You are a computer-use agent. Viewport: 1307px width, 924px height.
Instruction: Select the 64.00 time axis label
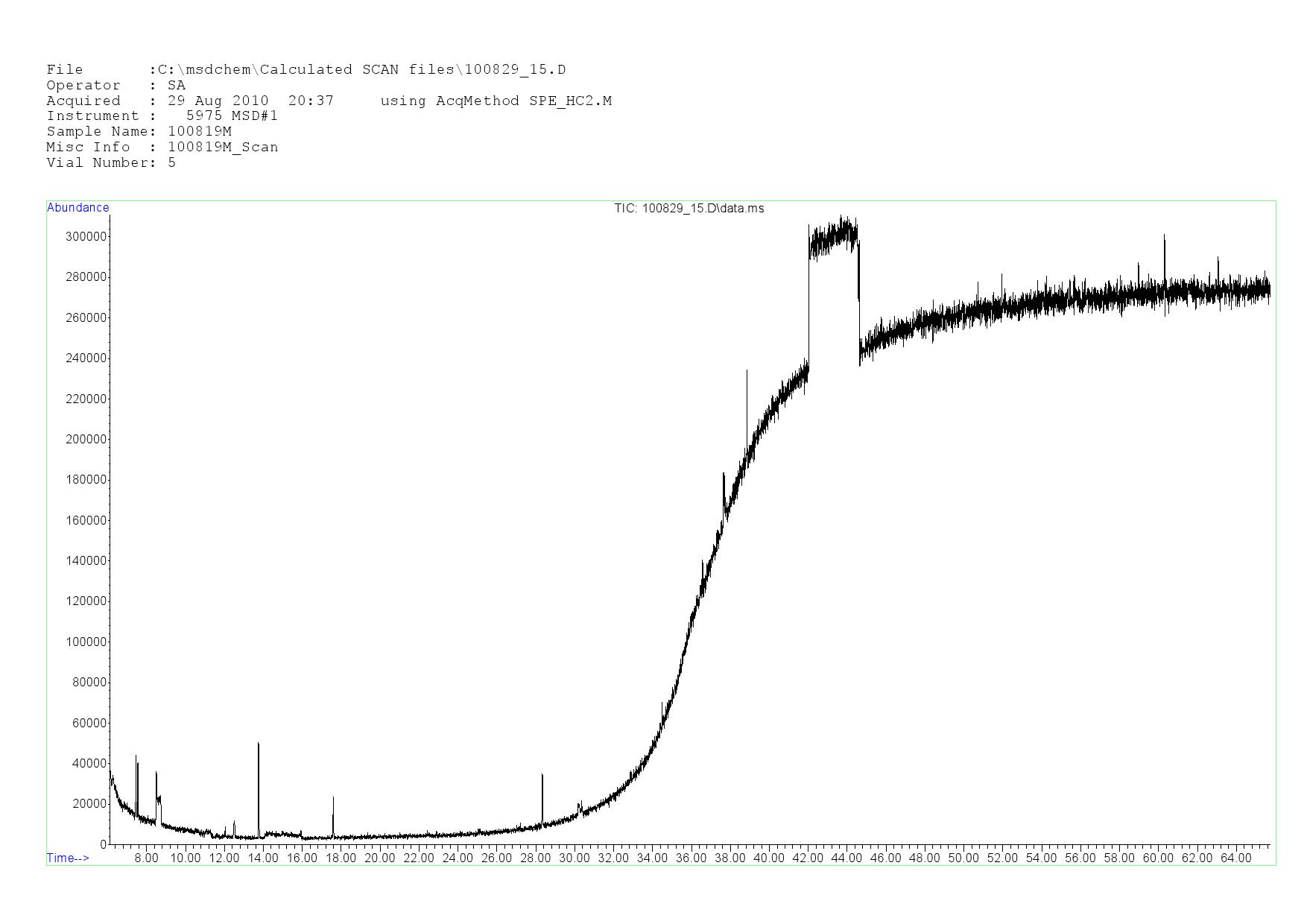click(1235, 858)
